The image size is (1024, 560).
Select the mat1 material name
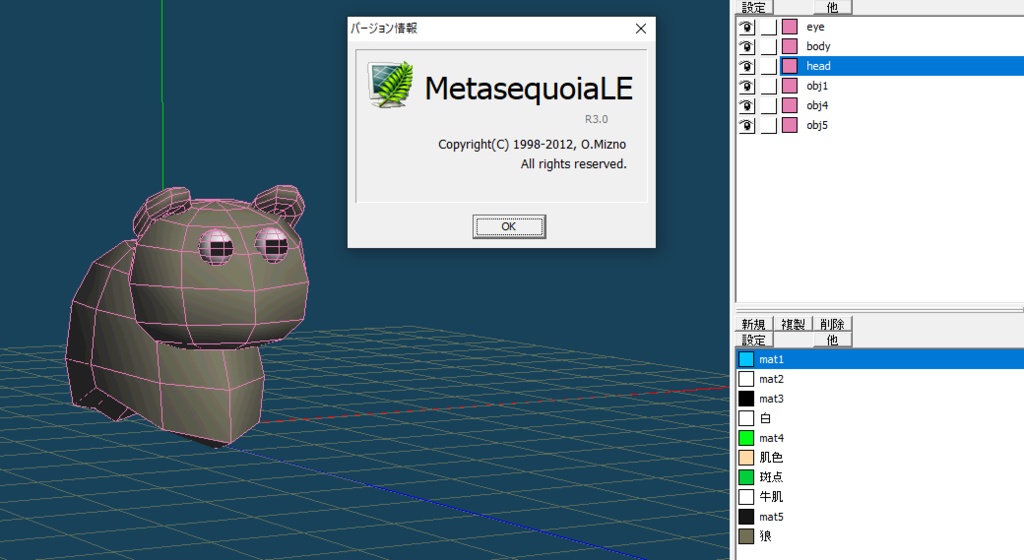pos(771,359)
